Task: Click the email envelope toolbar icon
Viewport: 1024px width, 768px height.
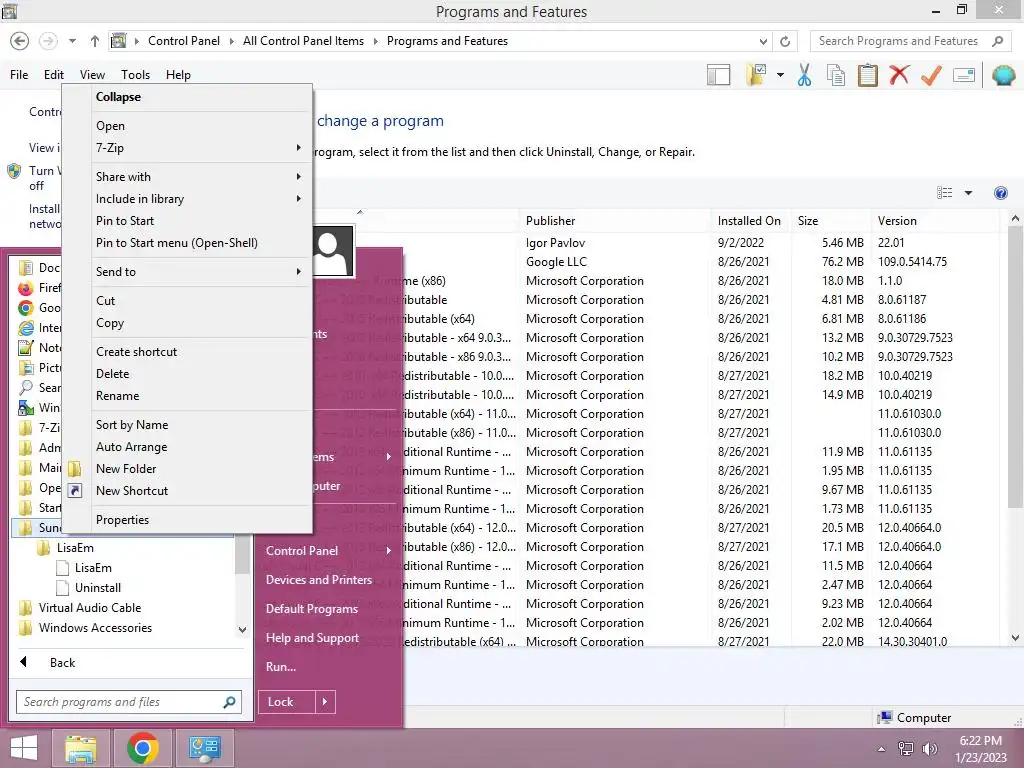Action: point(964,75)
